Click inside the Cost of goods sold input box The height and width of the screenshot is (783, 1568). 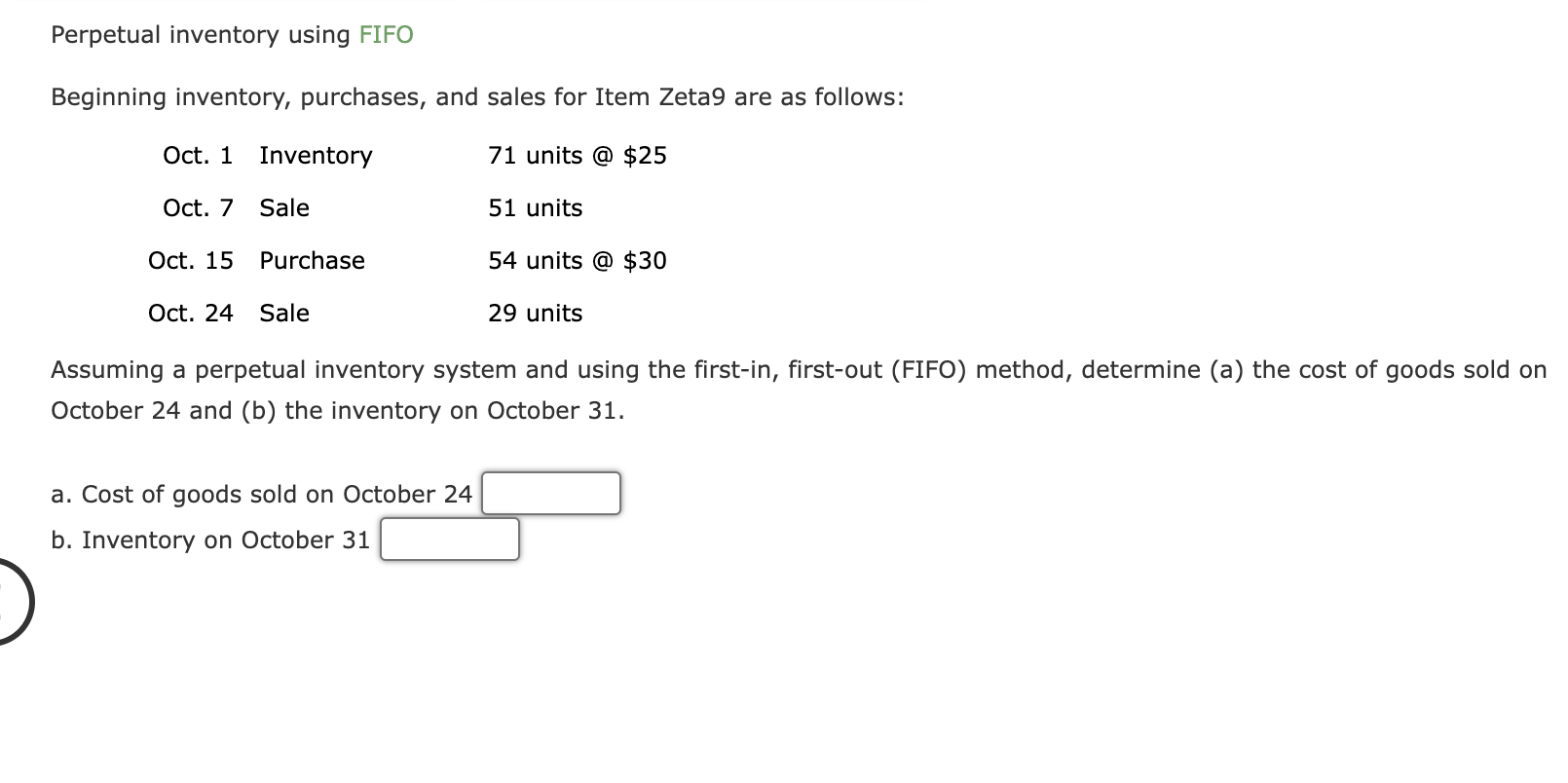click(x=551, y=493)
